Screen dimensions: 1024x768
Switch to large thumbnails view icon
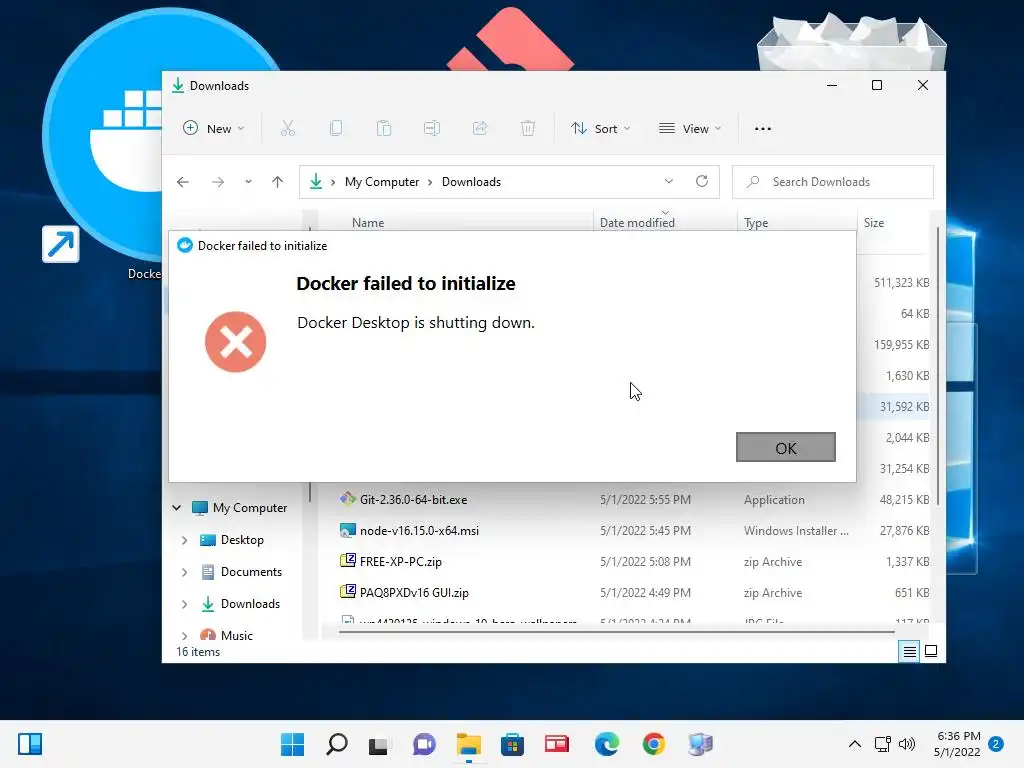click(931, 651)
